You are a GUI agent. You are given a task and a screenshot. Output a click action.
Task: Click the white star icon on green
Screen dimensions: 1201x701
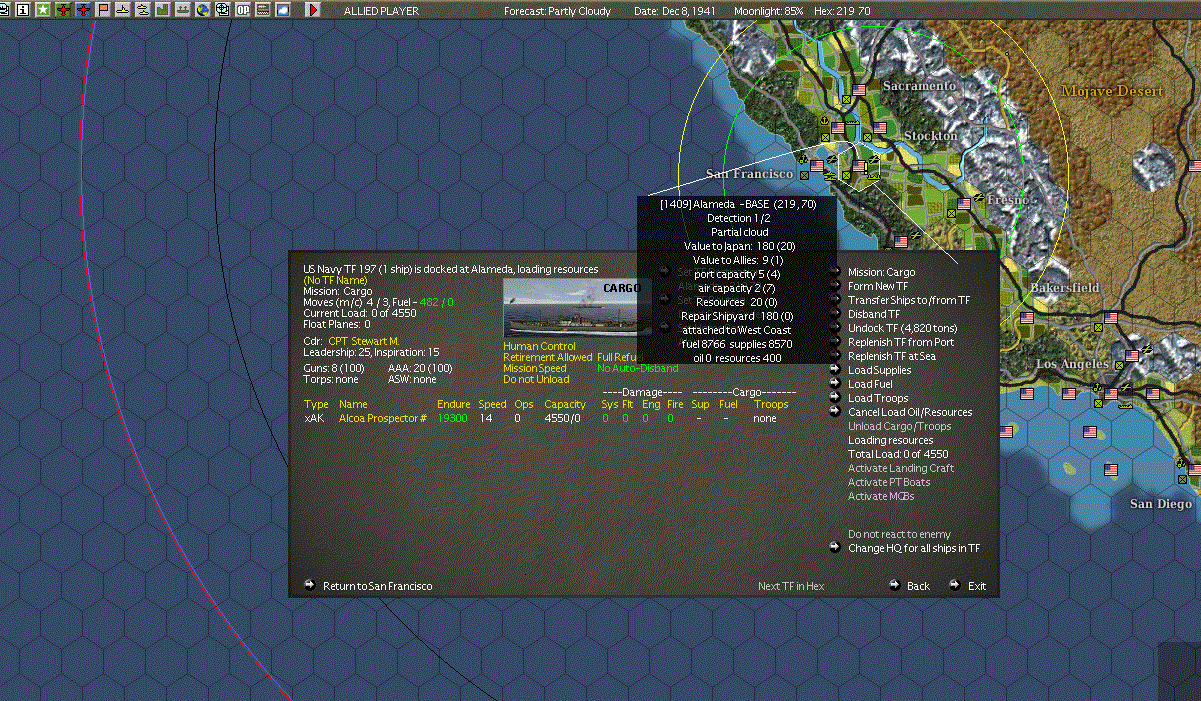click(43, 10)
